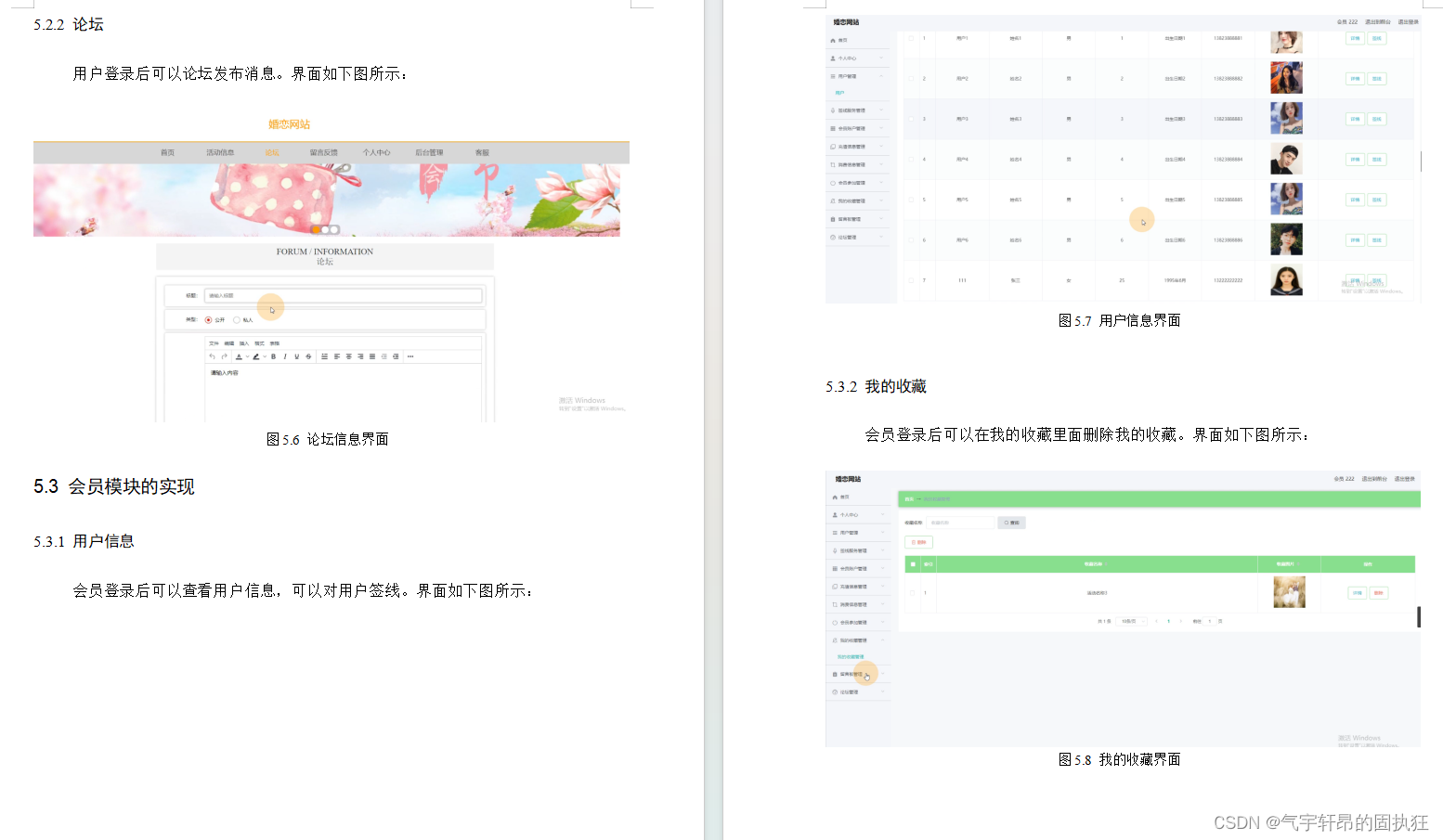The image size is (1443, 840).
Task: Click 收藏名称 search input in figure 5.8
Action: (x=960, y=523)
